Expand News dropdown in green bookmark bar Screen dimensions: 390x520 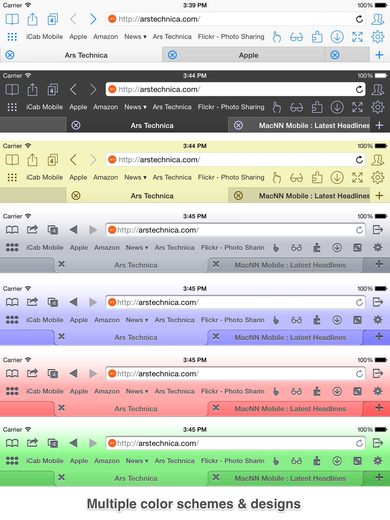[x=137, y=461]
